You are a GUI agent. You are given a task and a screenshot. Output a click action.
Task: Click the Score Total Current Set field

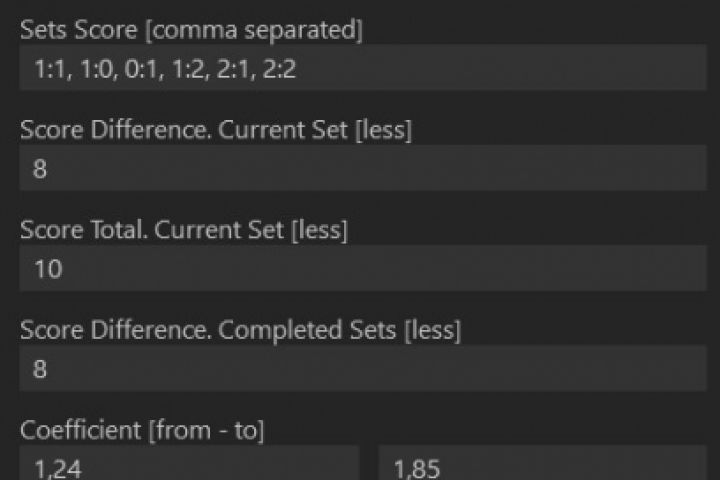coord(360,268)
